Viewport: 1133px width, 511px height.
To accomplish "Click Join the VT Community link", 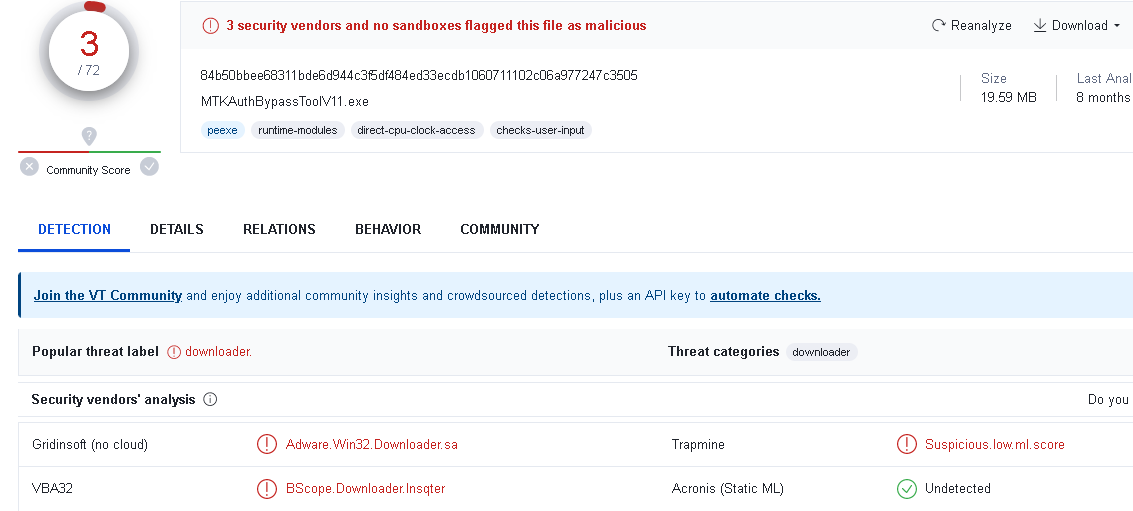I will tap(108, 296).
